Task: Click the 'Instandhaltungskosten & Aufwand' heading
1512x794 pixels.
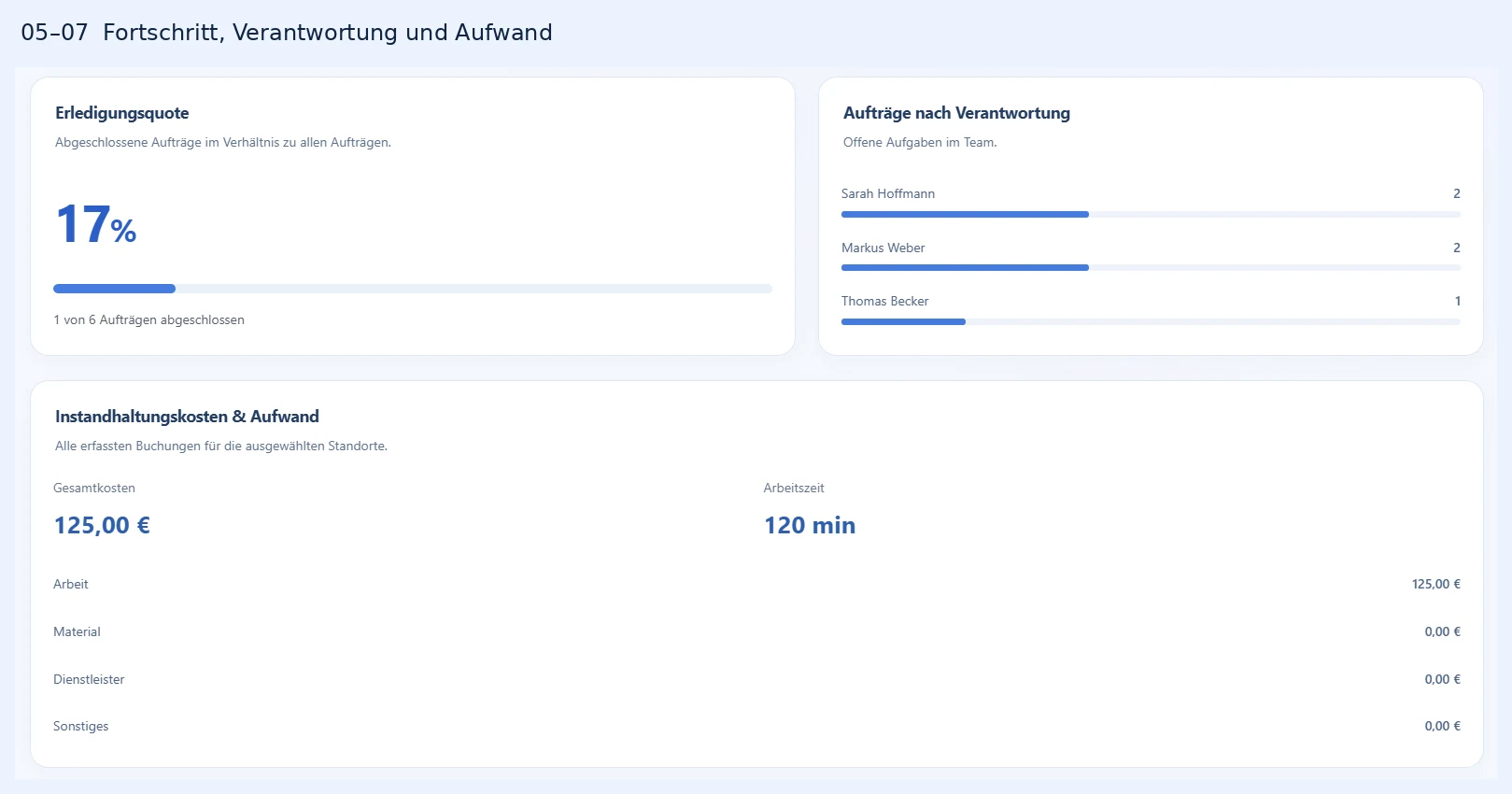Action: coord(187,417)
